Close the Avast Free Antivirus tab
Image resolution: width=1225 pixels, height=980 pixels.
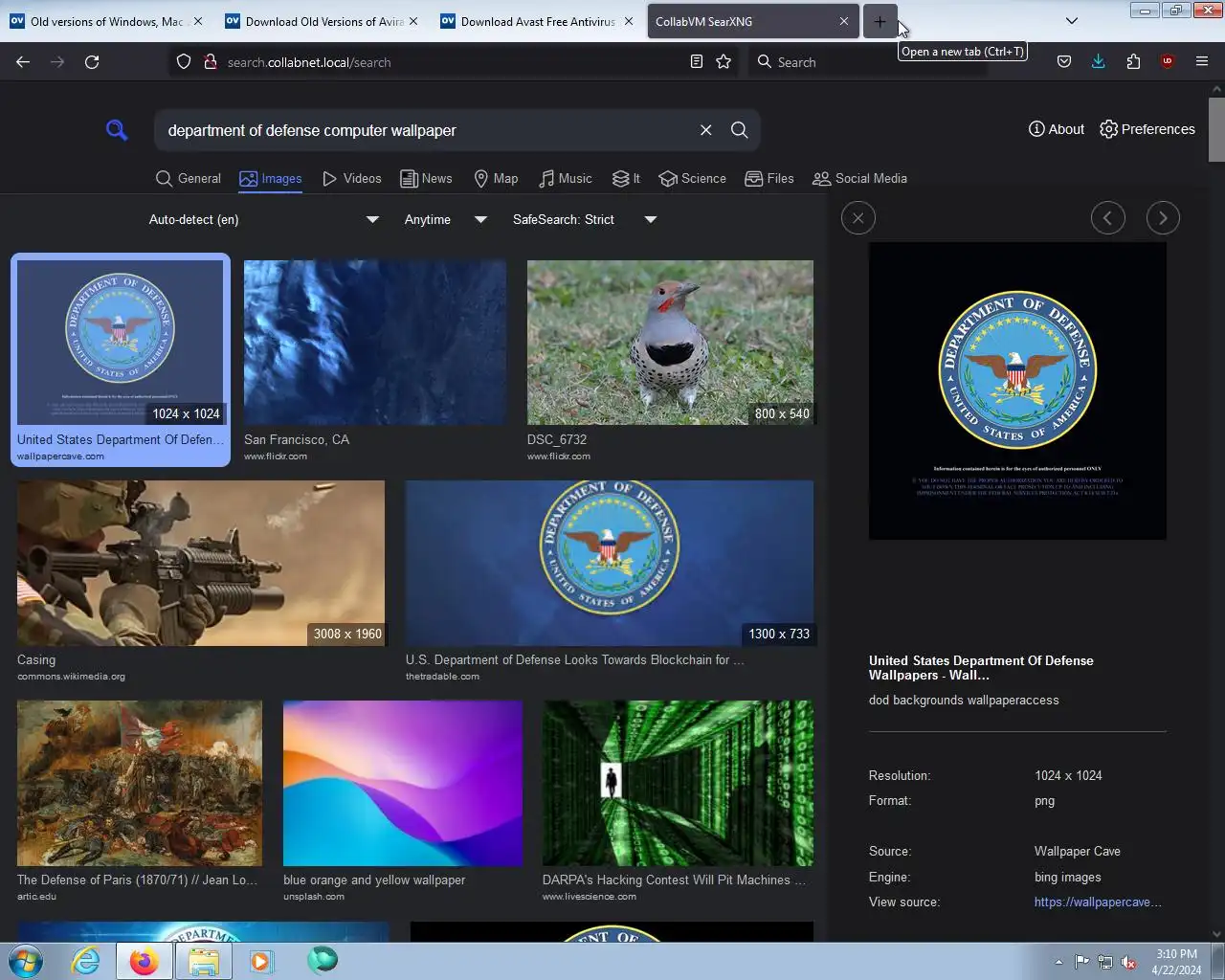[629, 21]
